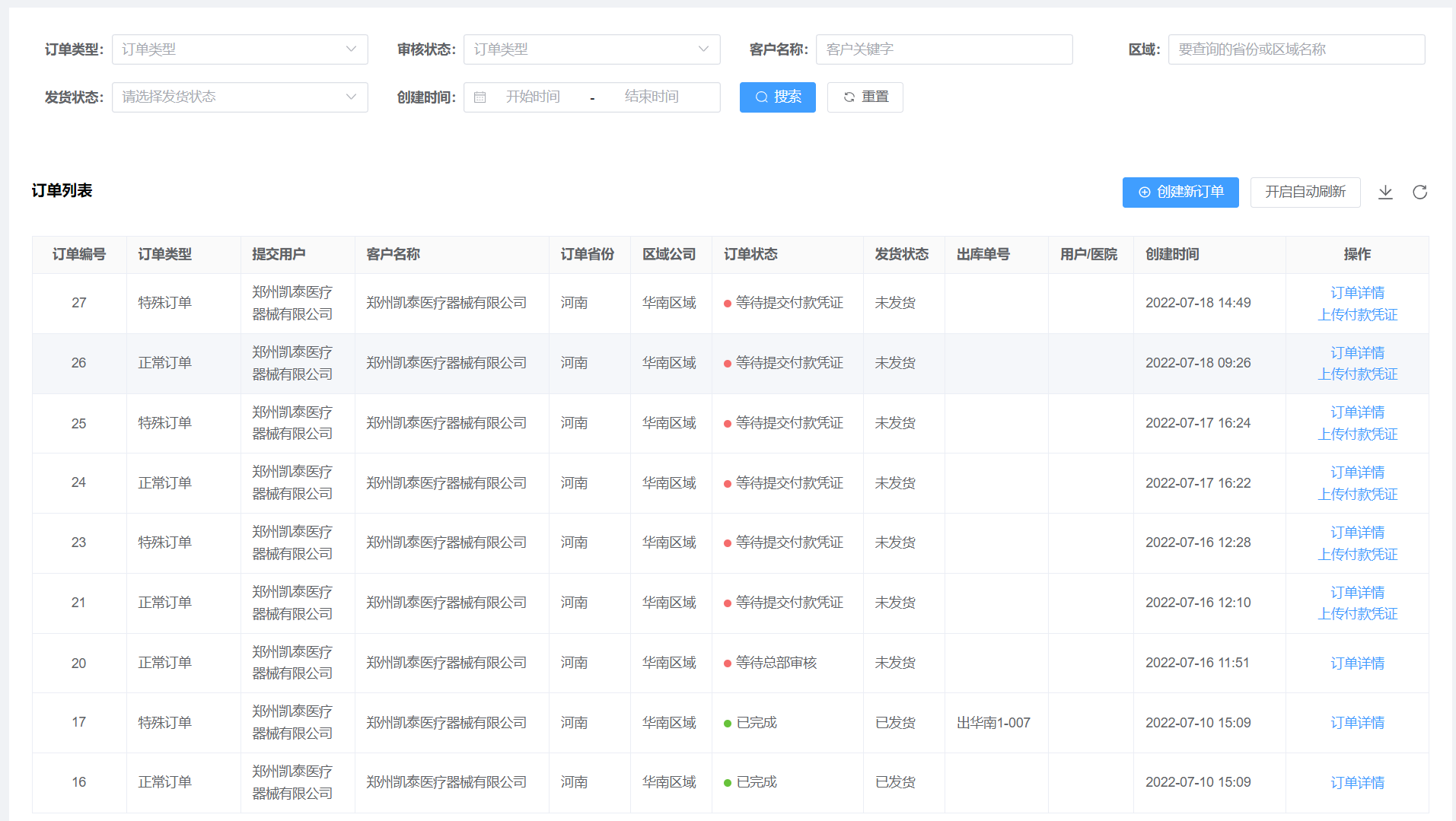This screenshot has width=1456, height=821.
Task: Click 等待提交付款凭证 status for order 21
Action: coord(789,603)
